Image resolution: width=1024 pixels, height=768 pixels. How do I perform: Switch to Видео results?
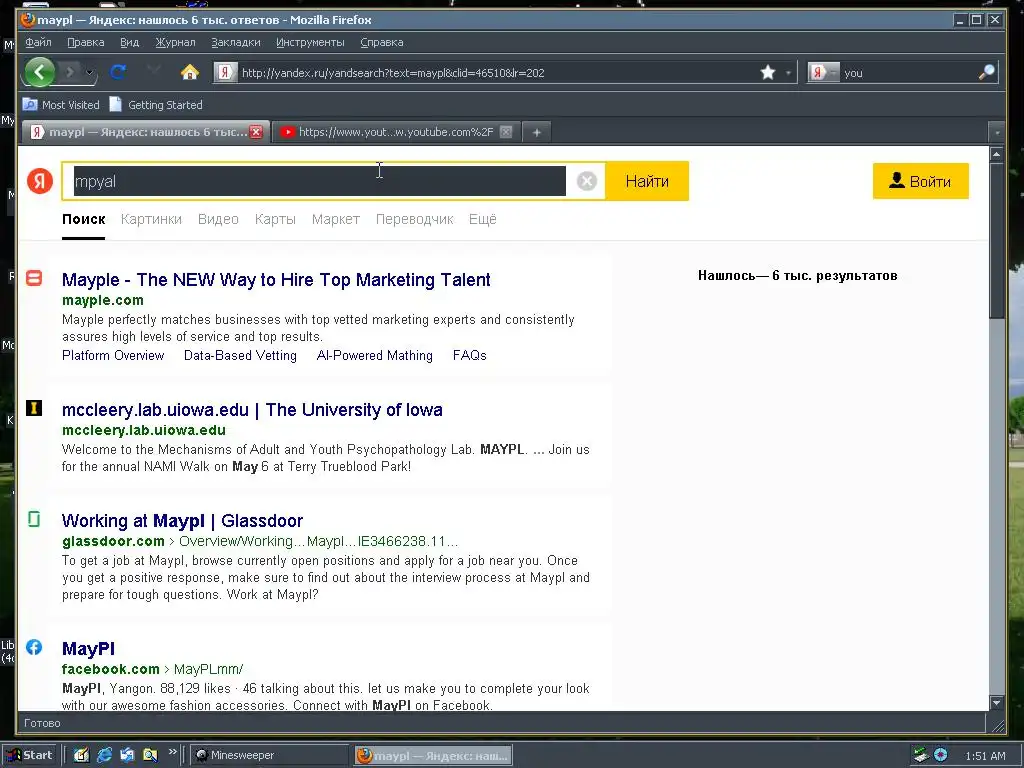218,219
